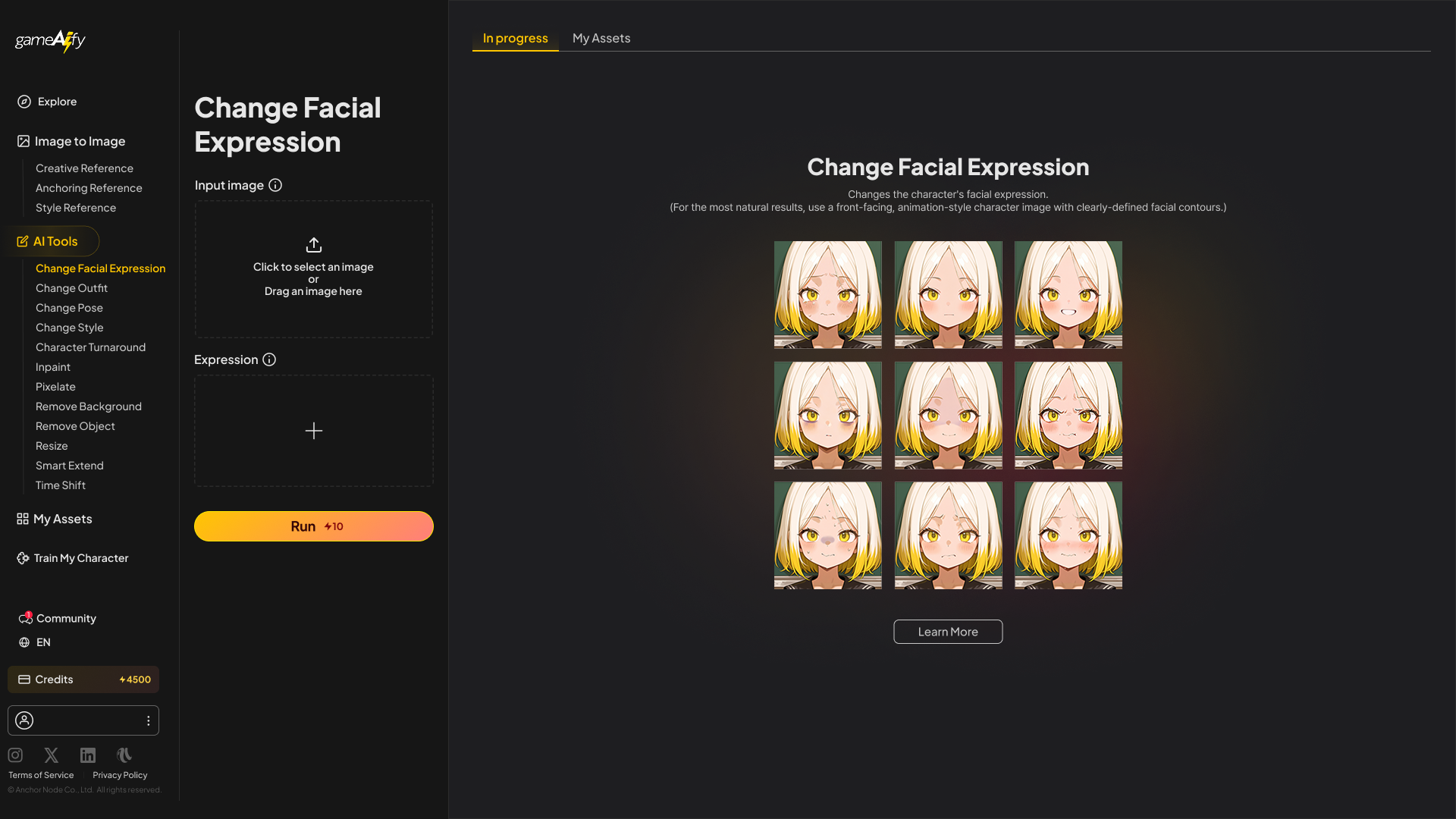Click the Learn More button

click(x=948, y=632)
